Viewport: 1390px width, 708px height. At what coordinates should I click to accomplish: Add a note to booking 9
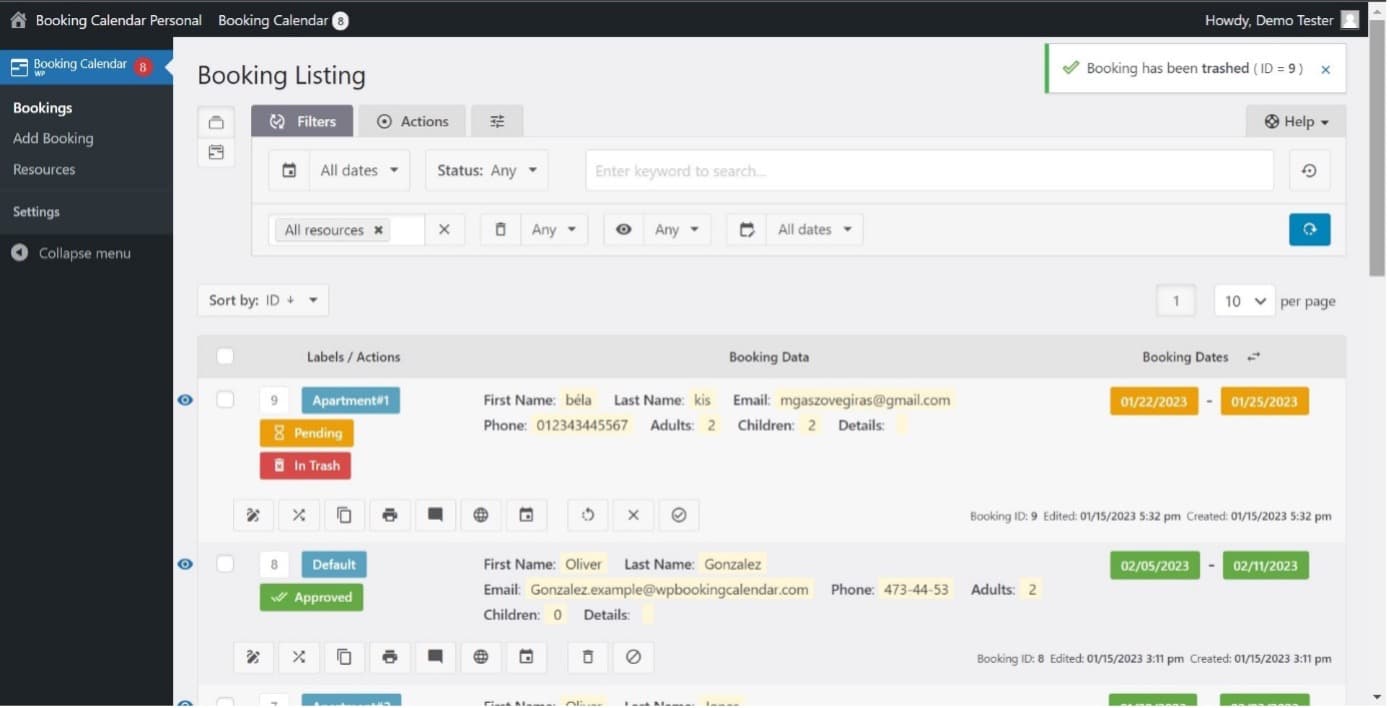point(435,515)
